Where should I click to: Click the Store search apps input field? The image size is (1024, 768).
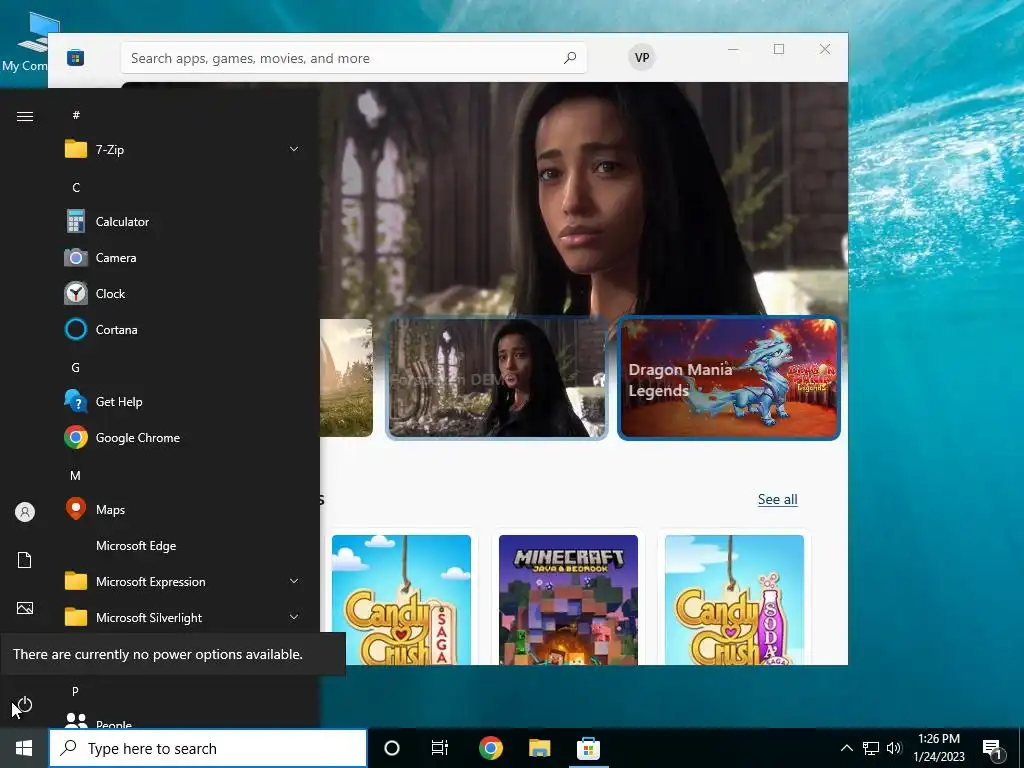click(353, 58)
